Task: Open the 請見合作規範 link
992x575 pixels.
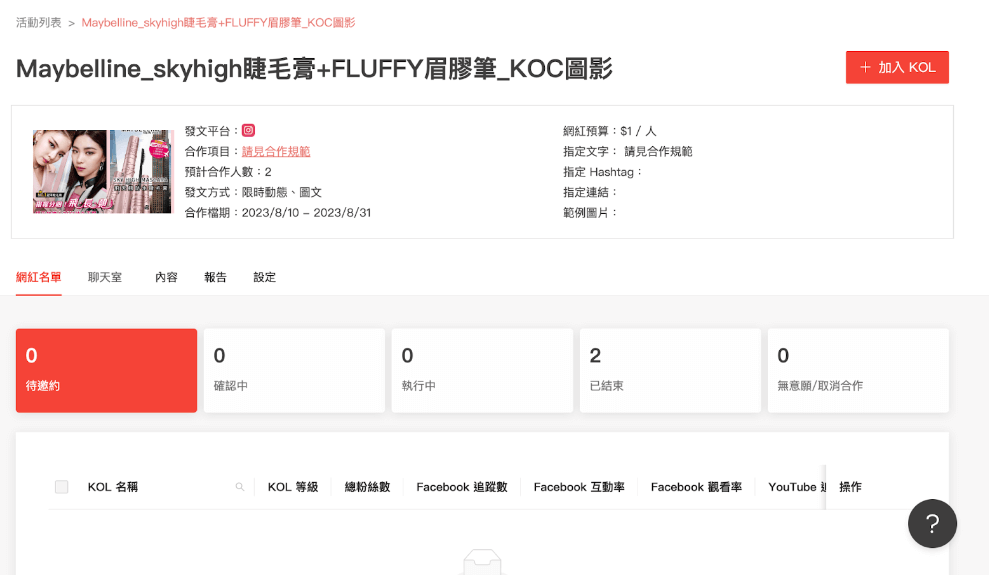Action: coord(276,151)
